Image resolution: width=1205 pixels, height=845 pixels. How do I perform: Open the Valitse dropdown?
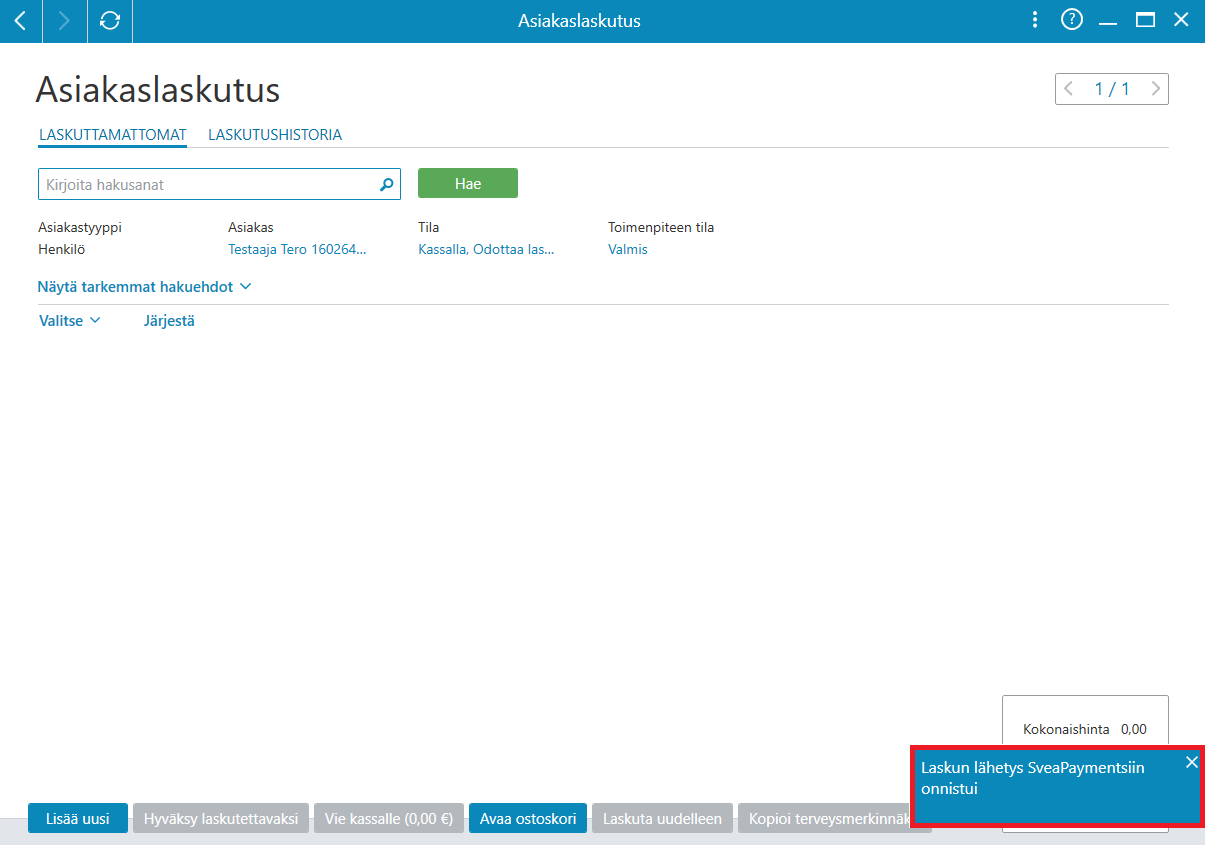point(70,321)
